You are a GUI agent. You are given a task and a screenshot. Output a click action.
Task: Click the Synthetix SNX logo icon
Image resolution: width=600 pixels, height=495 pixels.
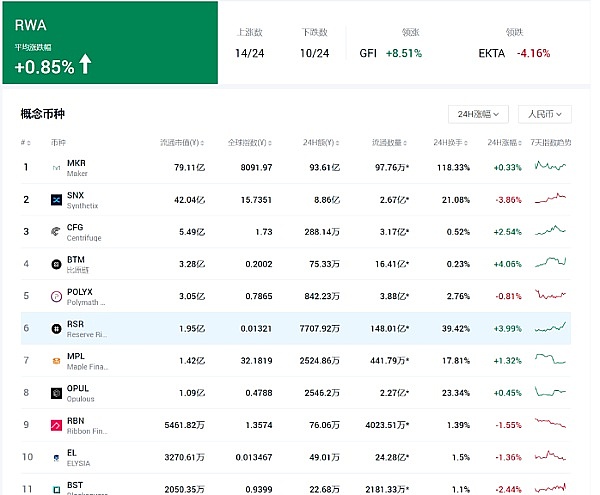tap(56, 200)
